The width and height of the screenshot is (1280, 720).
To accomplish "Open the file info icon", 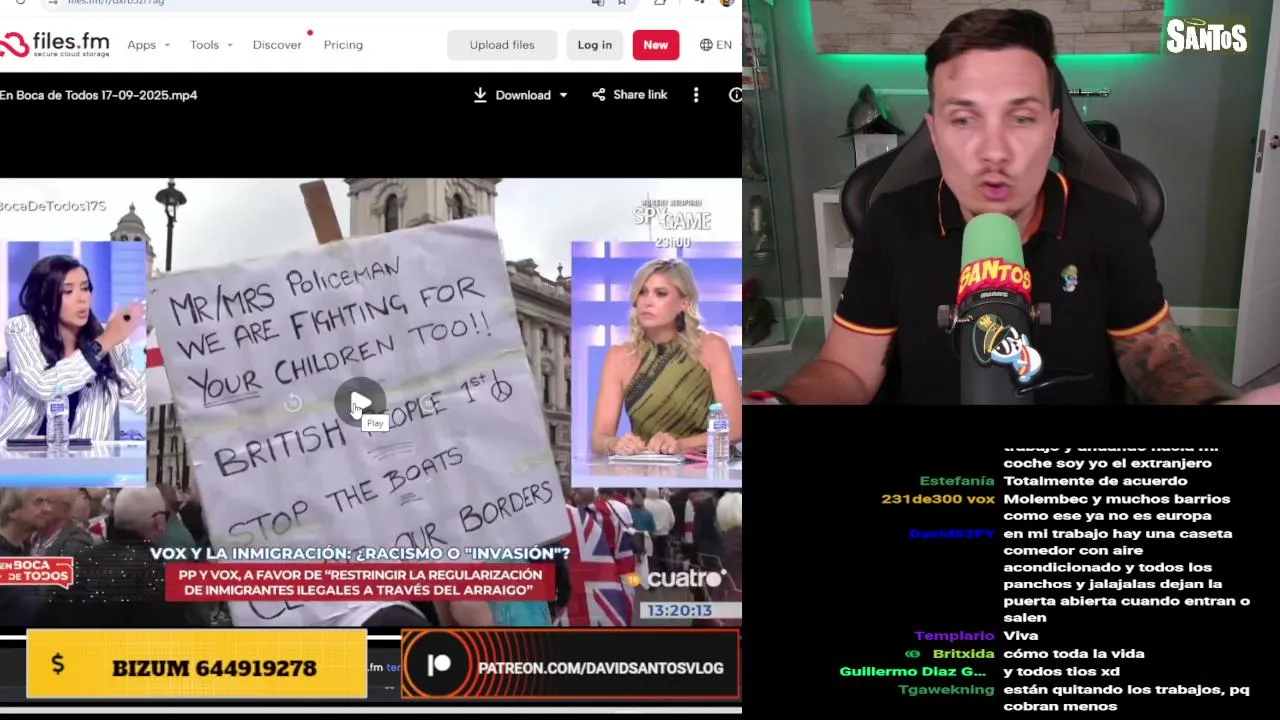I will [735, 95].
